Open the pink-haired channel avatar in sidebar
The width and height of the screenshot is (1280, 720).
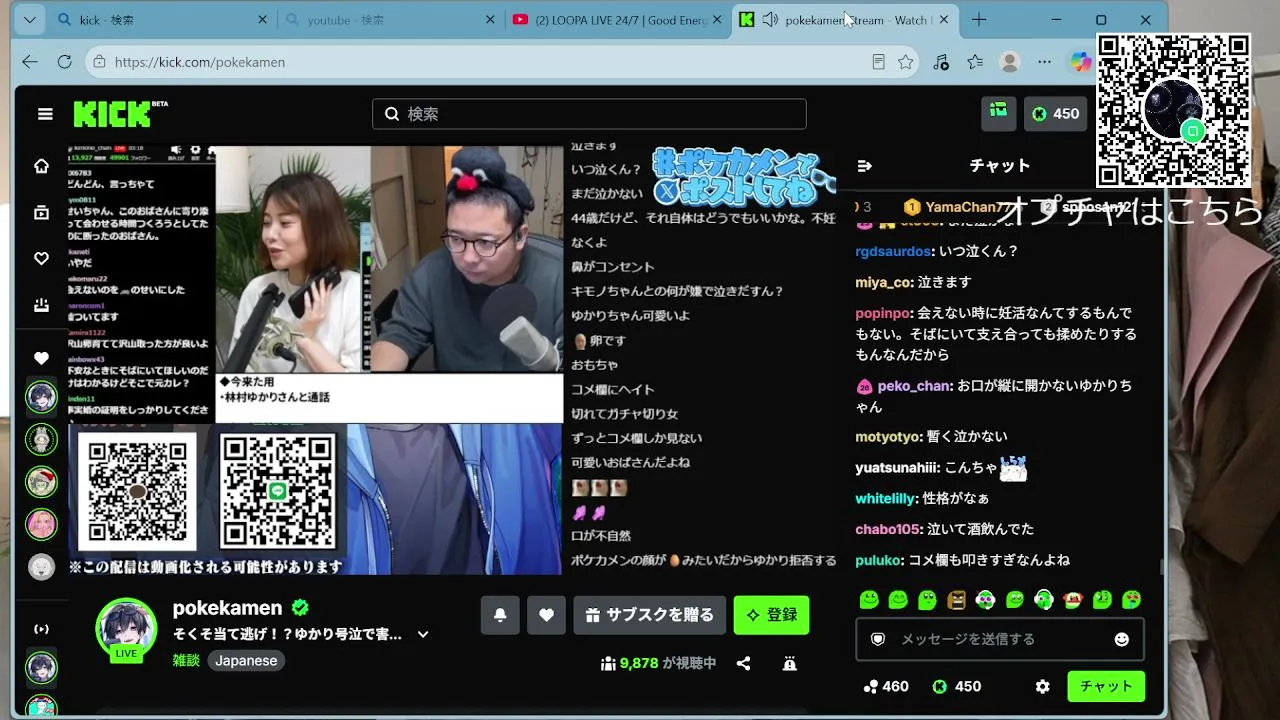(41, 524)
